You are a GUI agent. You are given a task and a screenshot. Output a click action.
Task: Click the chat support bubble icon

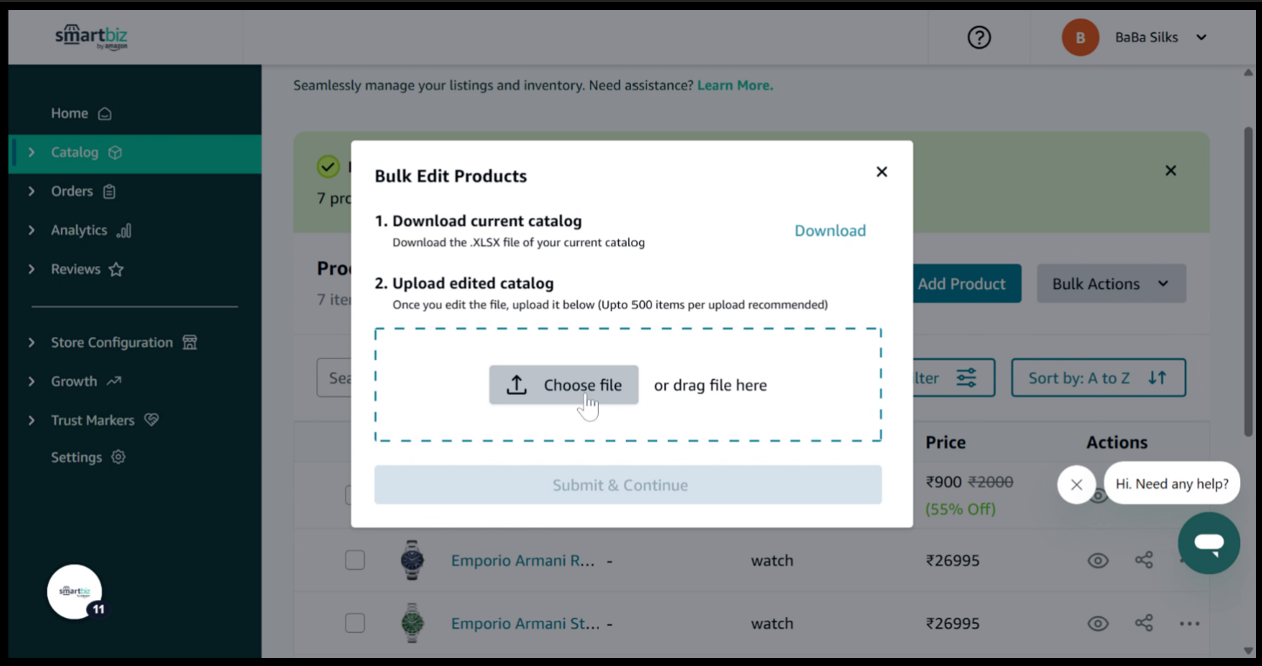[1208, 543]
